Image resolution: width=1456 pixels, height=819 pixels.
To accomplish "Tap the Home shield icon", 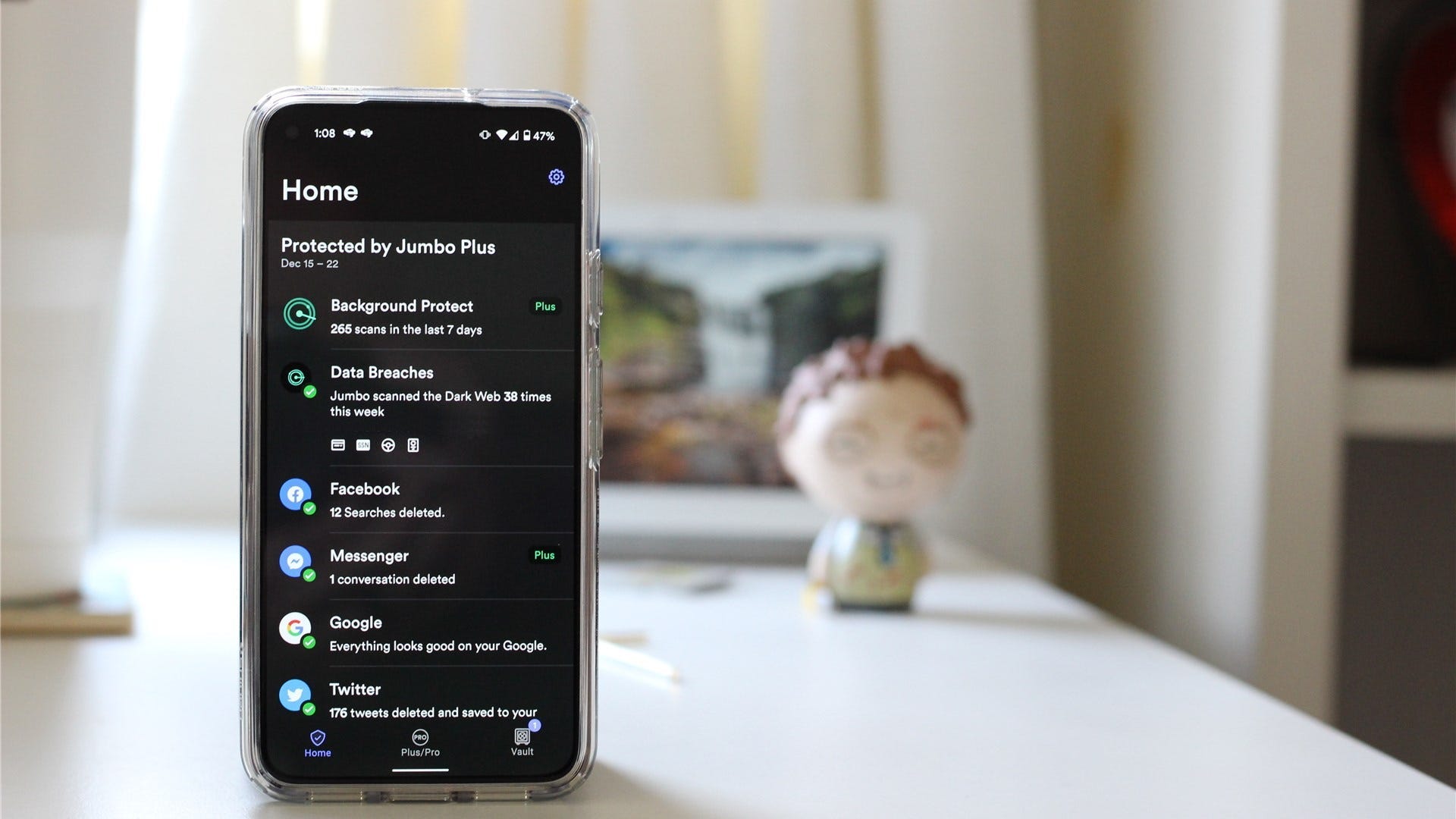I will (x=317, y=738).
